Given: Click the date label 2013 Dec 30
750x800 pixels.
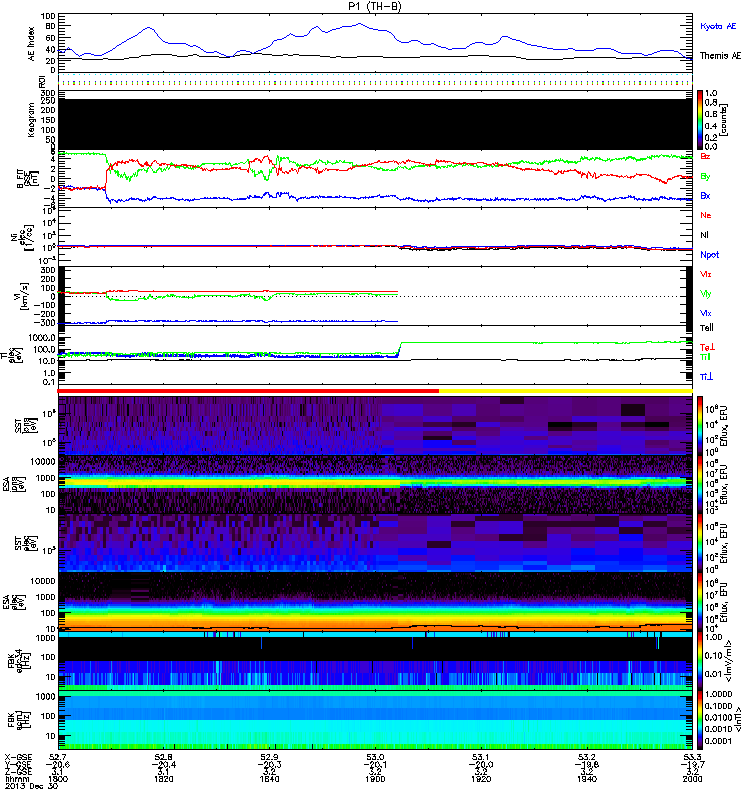Looking at the screenshot, I should click(x=31, y=786).
